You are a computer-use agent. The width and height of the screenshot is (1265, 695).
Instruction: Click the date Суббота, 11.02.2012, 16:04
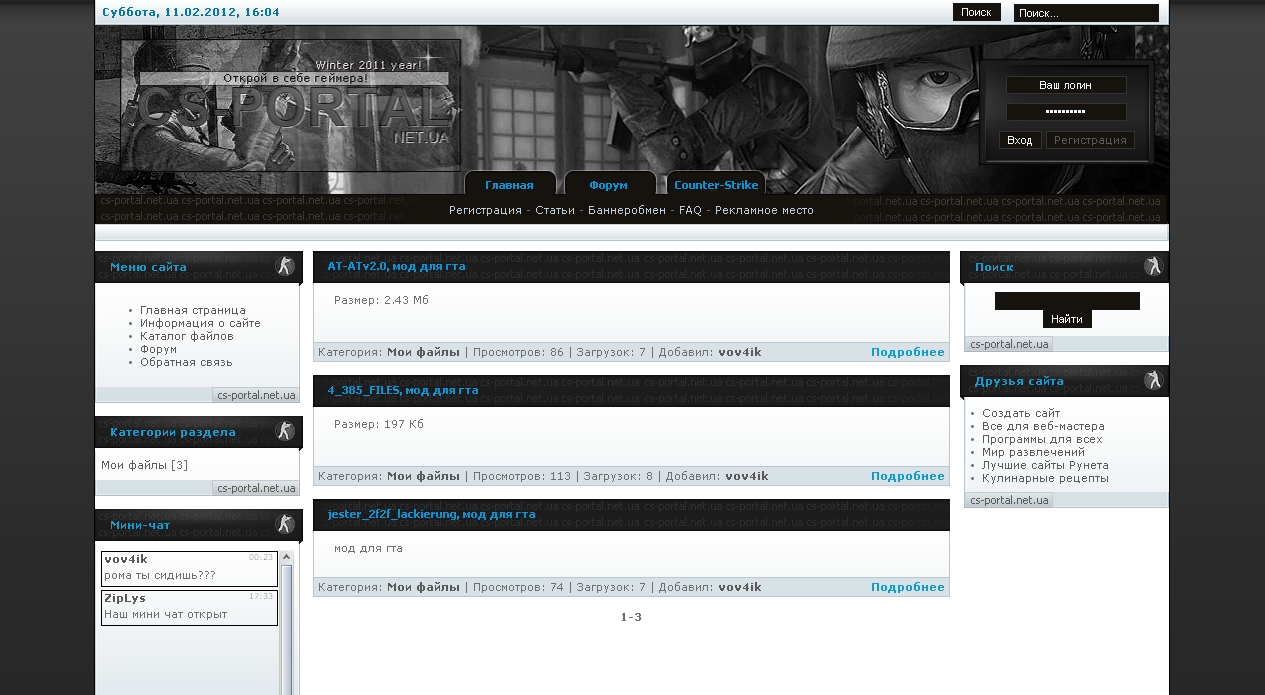point(191,12)
